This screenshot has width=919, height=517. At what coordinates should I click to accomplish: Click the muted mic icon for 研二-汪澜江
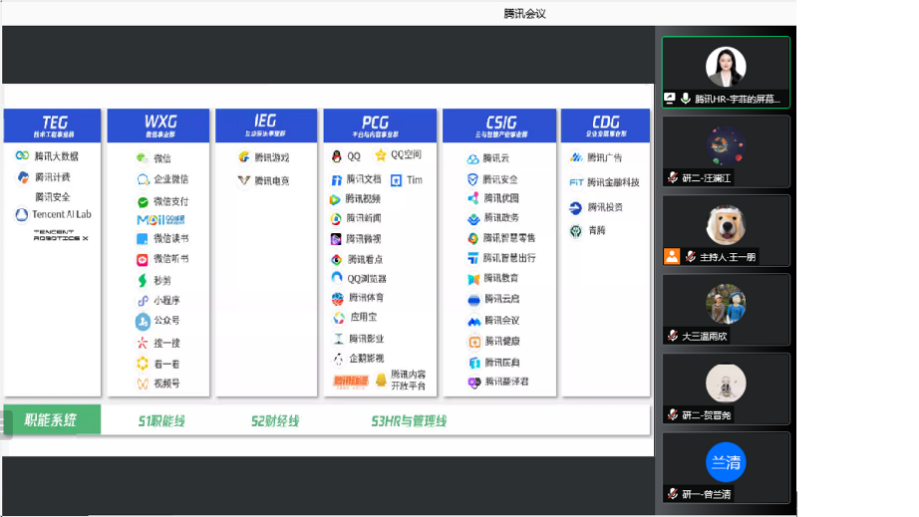click(674, 178)
